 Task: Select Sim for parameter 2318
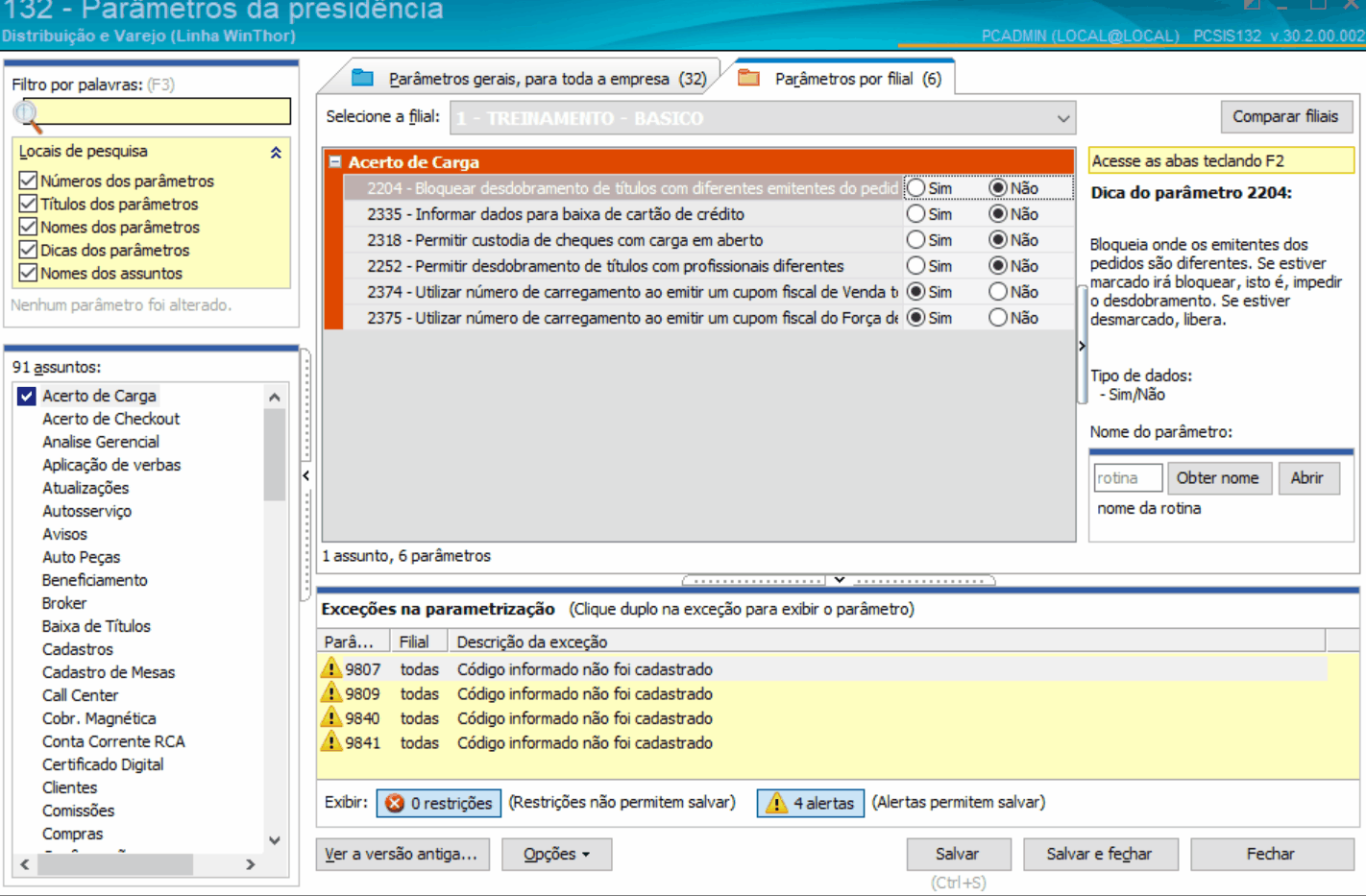tap(916, 240)
